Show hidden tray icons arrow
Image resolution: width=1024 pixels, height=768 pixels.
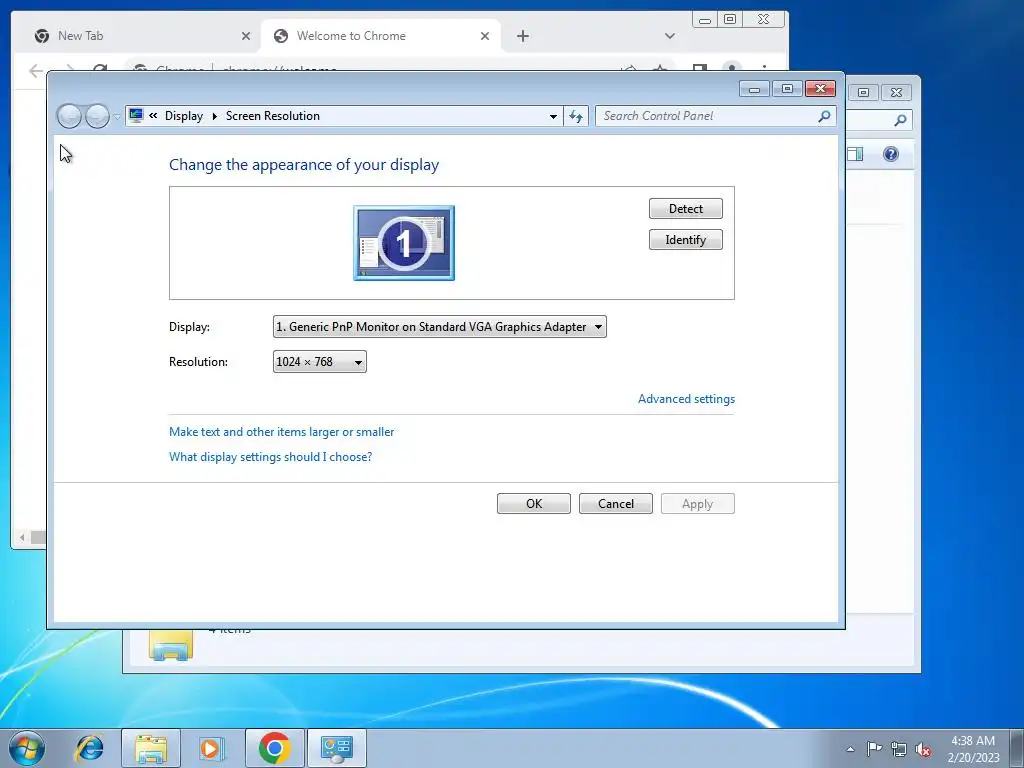tap(850, 749)
